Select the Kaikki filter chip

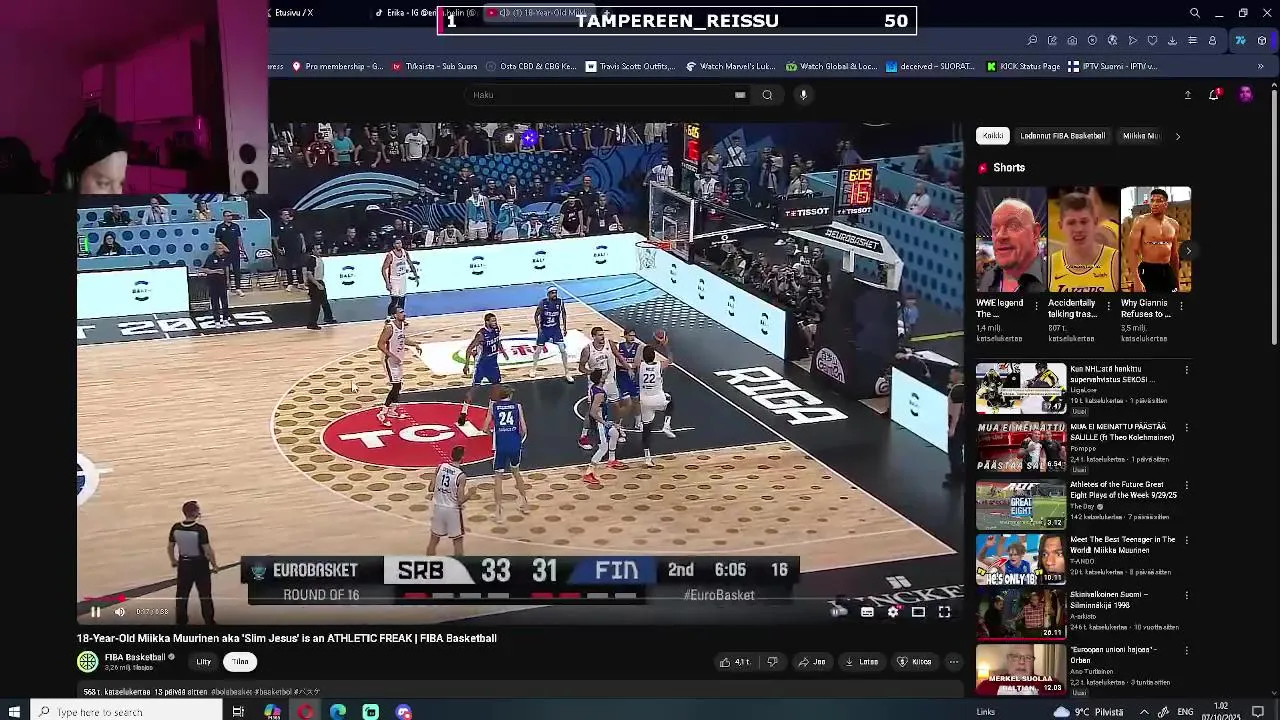coord(993,136)
